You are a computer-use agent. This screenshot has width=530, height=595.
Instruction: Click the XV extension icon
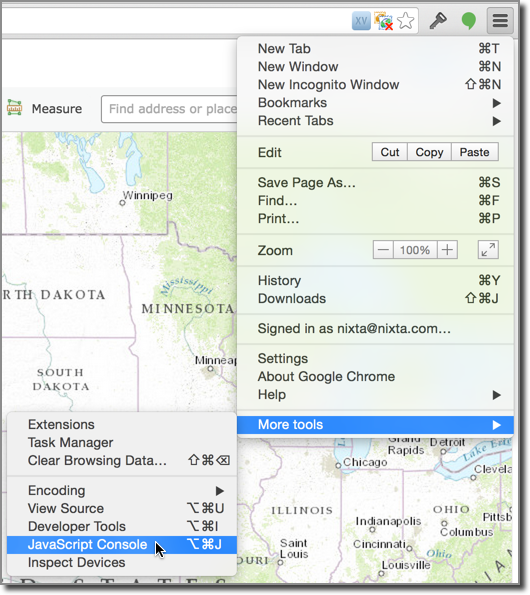click(361, 20)
